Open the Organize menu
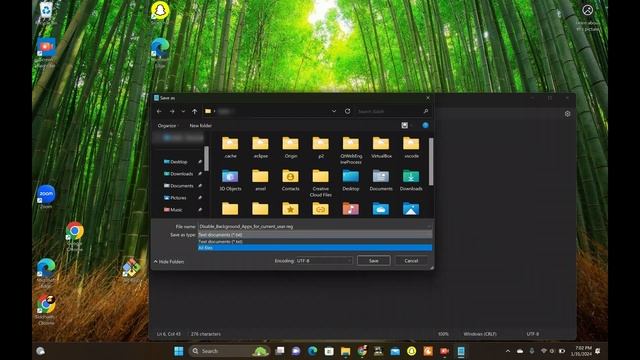 167,125
